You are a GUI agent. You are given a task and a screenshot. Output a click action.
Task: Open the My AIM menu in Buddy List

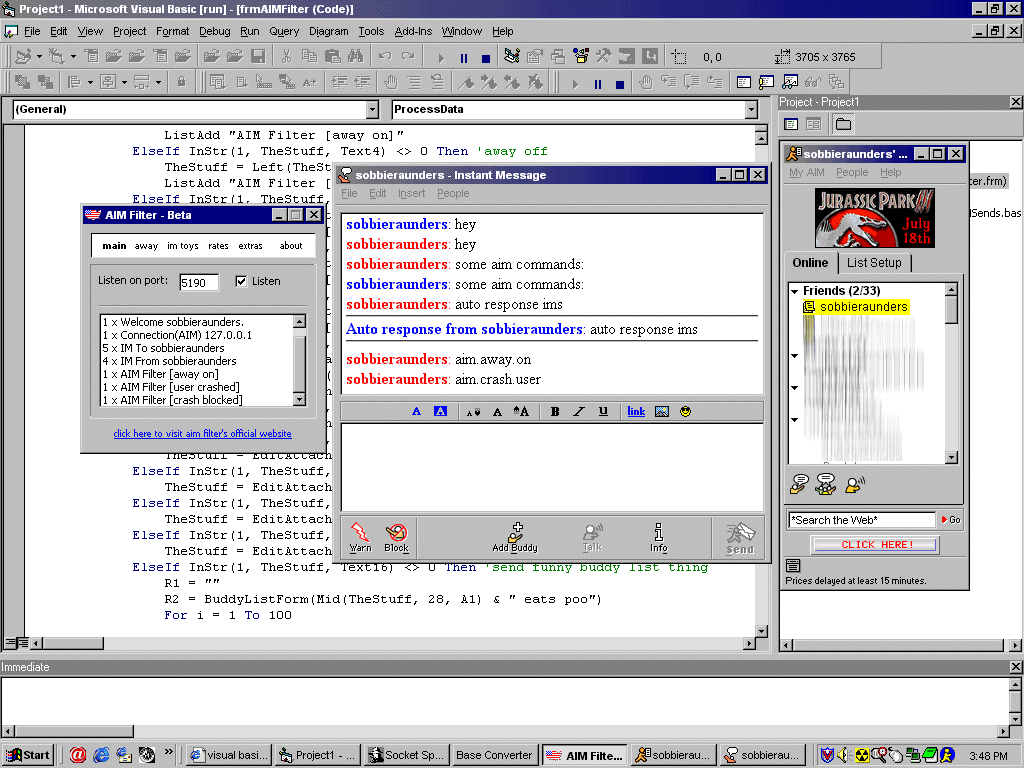pos(807,172)
